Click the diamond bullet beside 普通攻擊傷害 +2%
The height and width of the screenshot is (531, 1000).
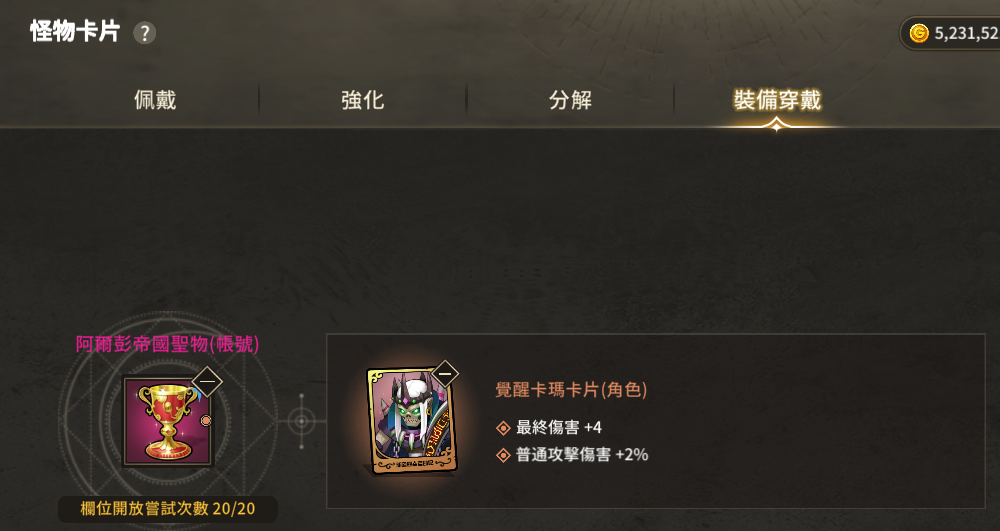click(503, 455)
